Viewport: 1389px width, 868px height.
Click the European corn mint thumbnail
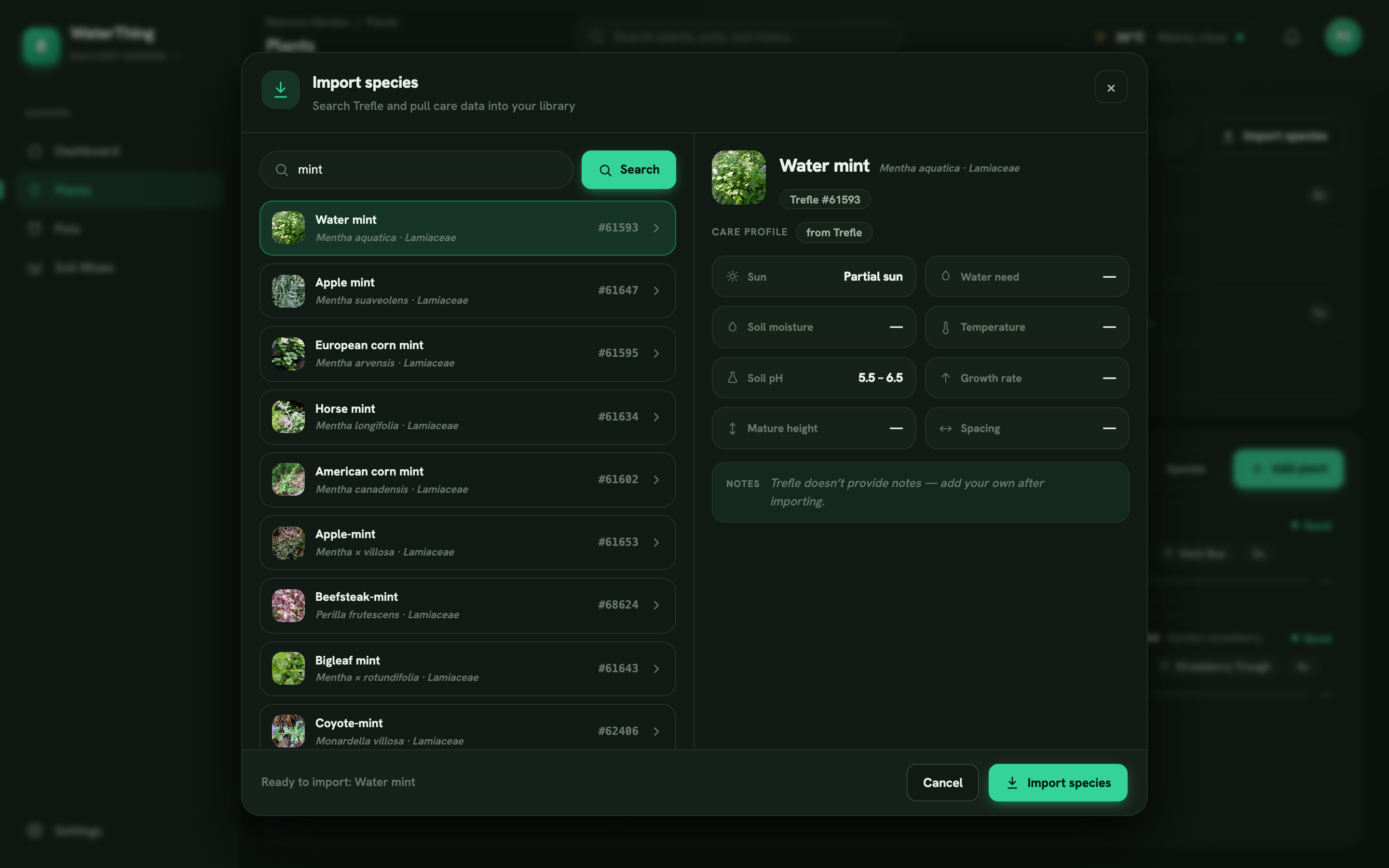[288, 353]
